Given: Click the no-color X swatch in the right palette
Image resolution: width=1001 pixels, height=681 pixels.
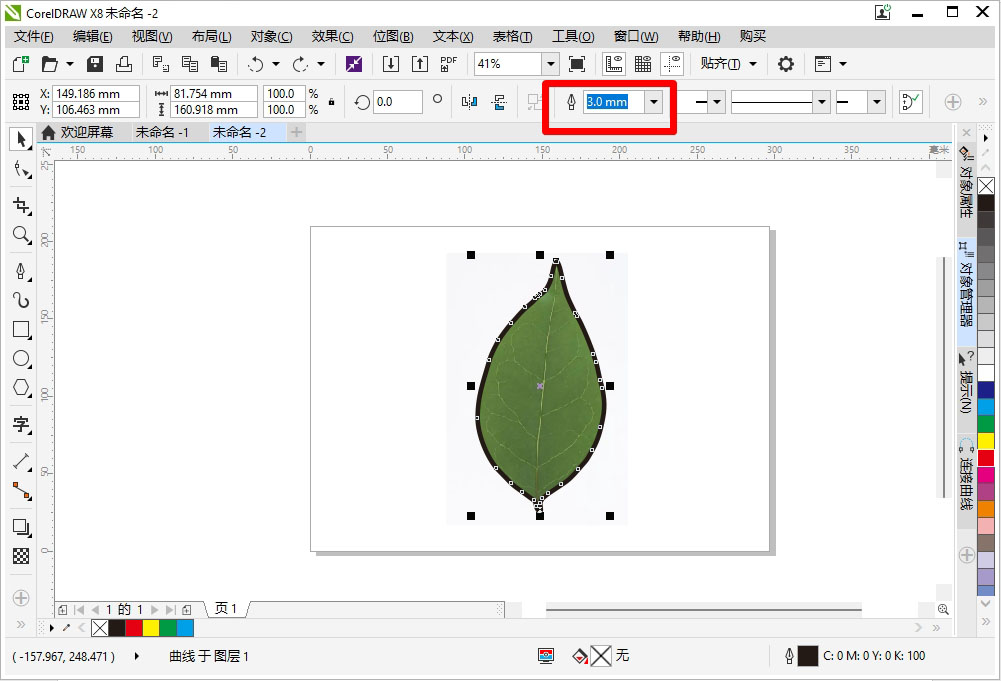Looking at the screenshot, I should (x=986, y=186).
